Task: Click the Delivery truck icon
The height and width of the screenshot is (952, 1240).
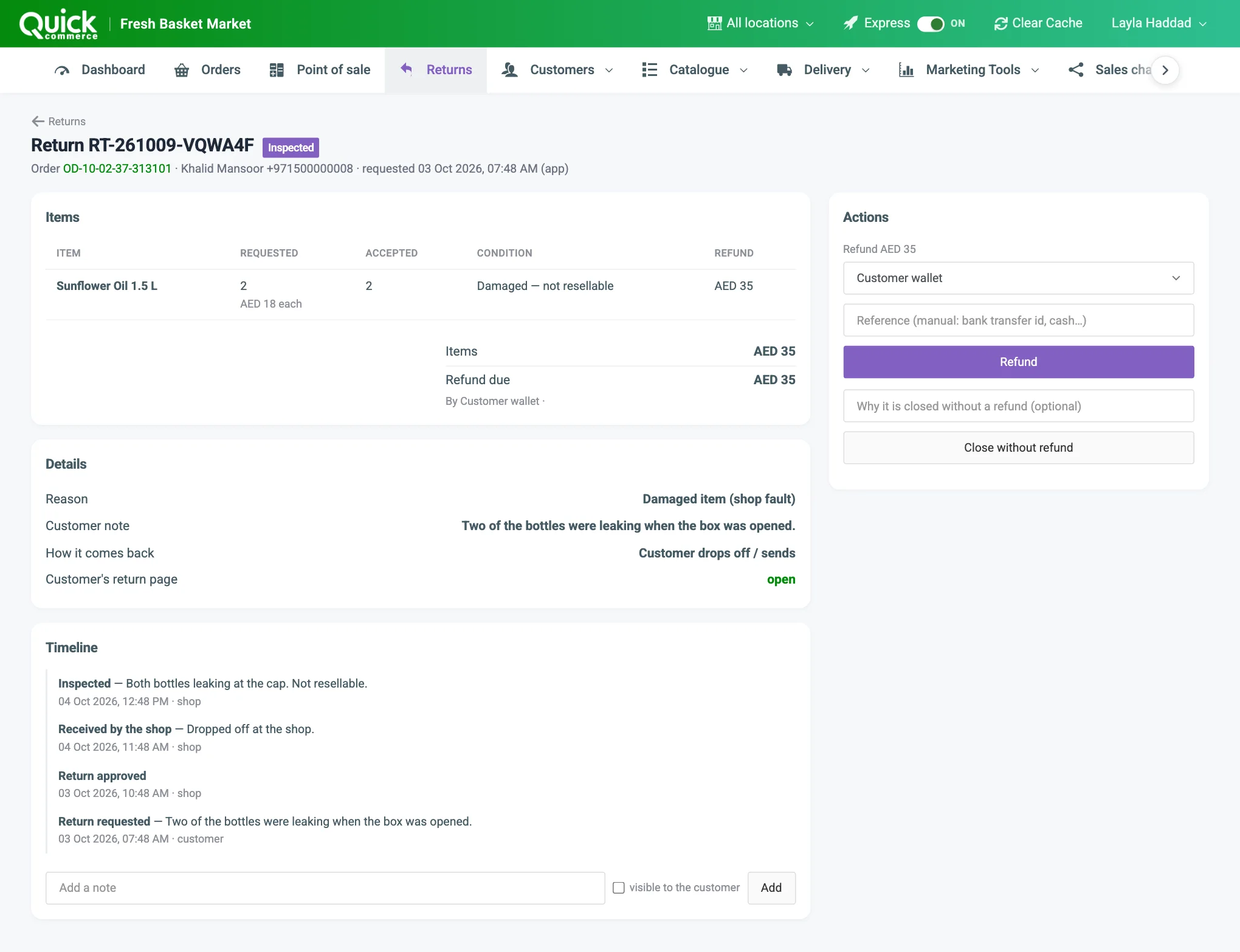Action: click(x=785, y=70)
